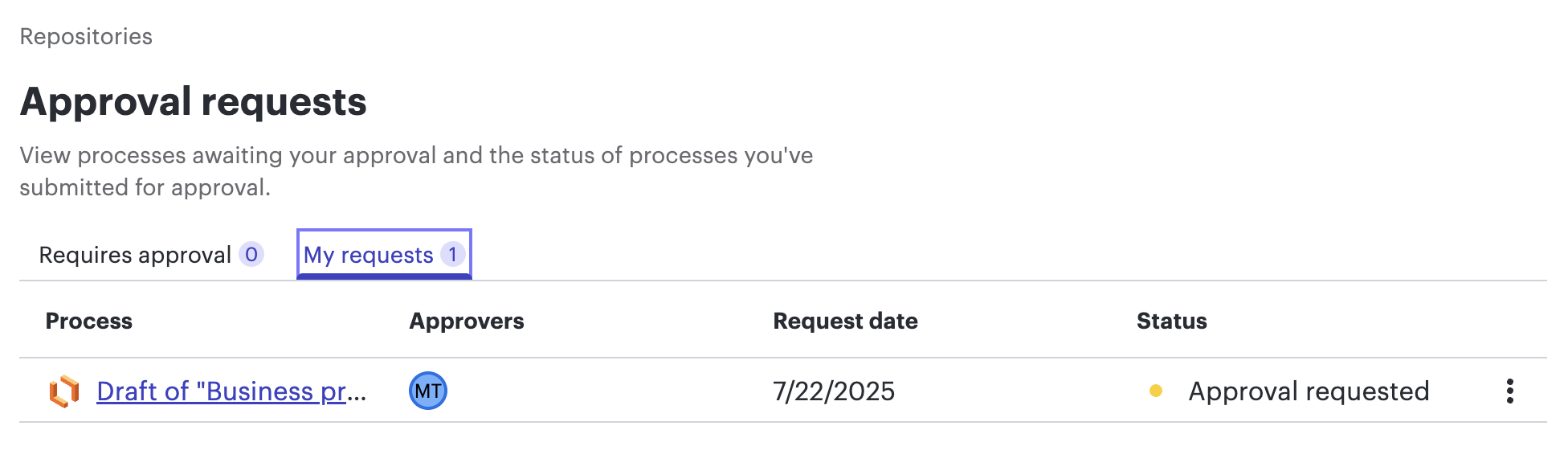Open the Repositories breadcrumb link
Viewport: 1568px width, 471px height.
84,35
